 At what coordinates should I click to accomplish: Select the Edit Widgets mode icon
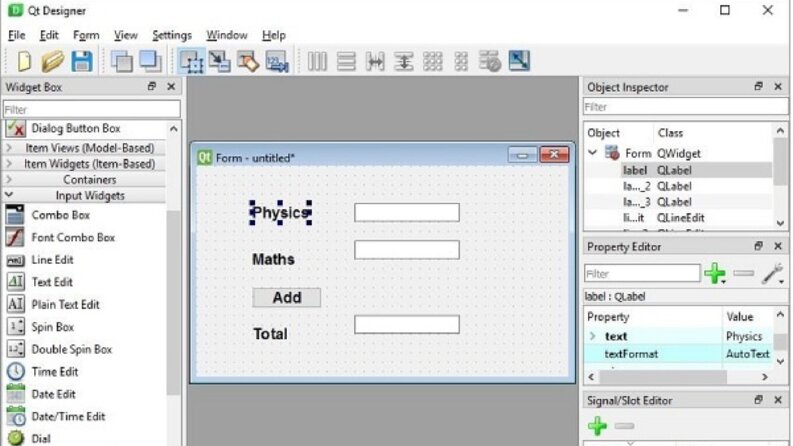point(192,61)
